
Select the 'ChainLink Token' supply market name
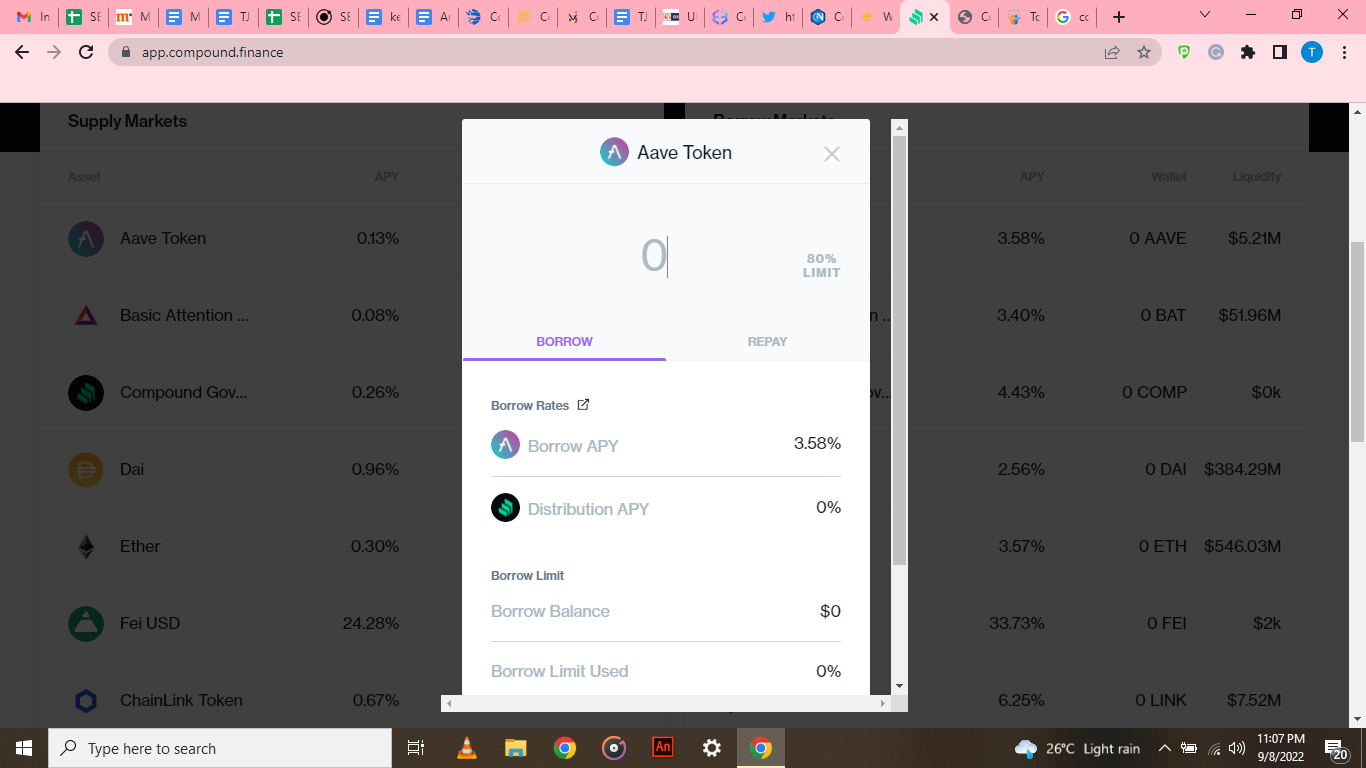pos(181,700)
